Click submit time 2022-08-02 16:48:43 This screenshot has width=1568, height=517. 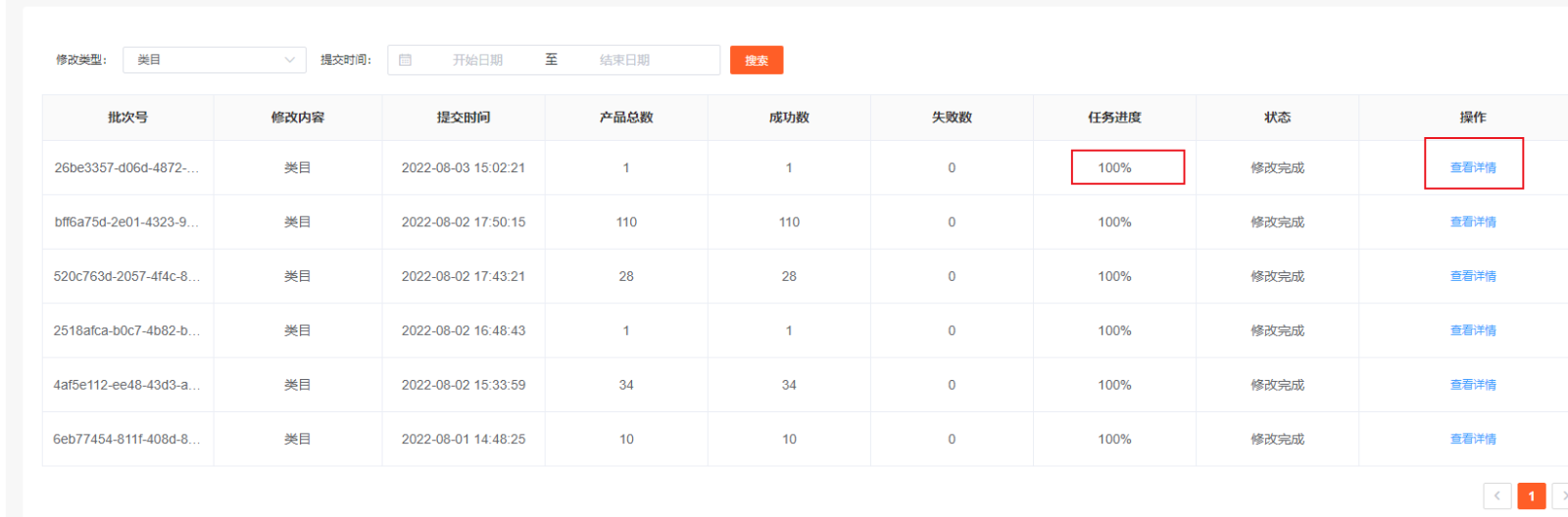(464, 331)
